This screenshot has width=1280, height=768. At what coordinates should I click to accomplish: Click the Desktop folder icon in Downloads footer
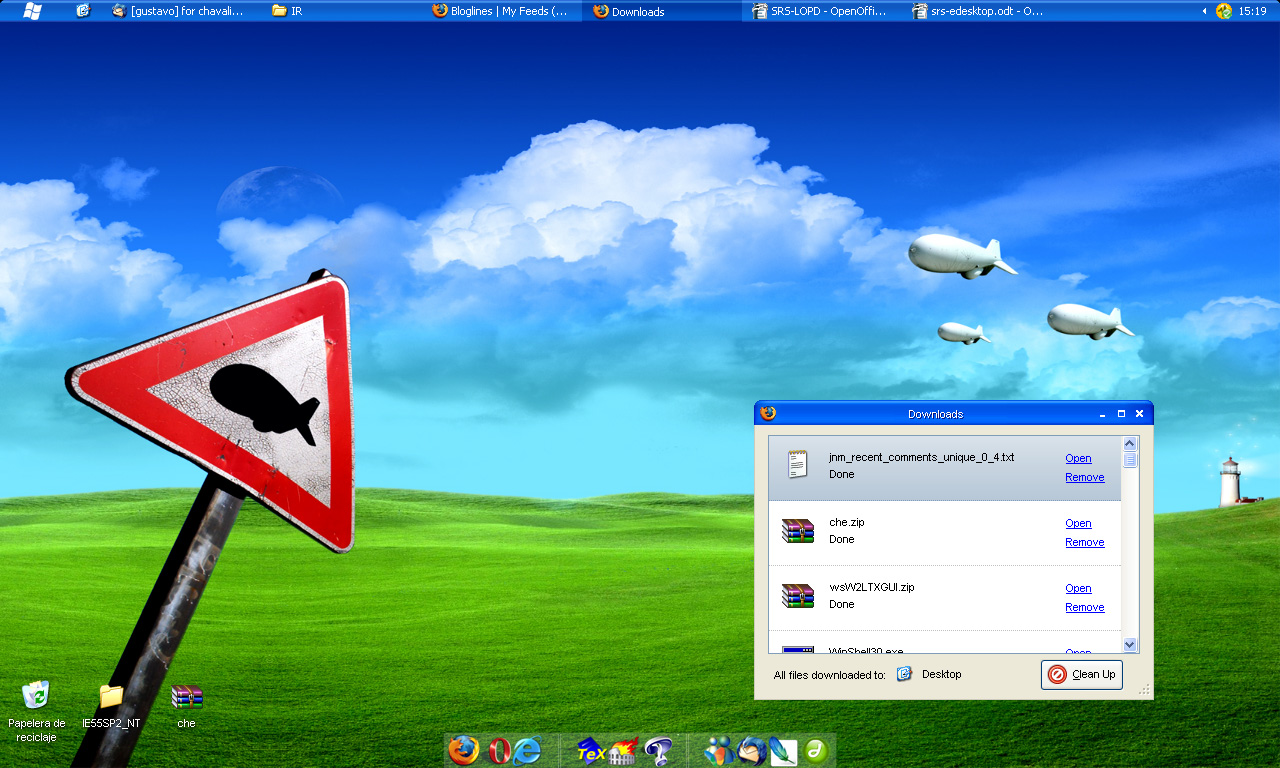click(x=904, y=674)
